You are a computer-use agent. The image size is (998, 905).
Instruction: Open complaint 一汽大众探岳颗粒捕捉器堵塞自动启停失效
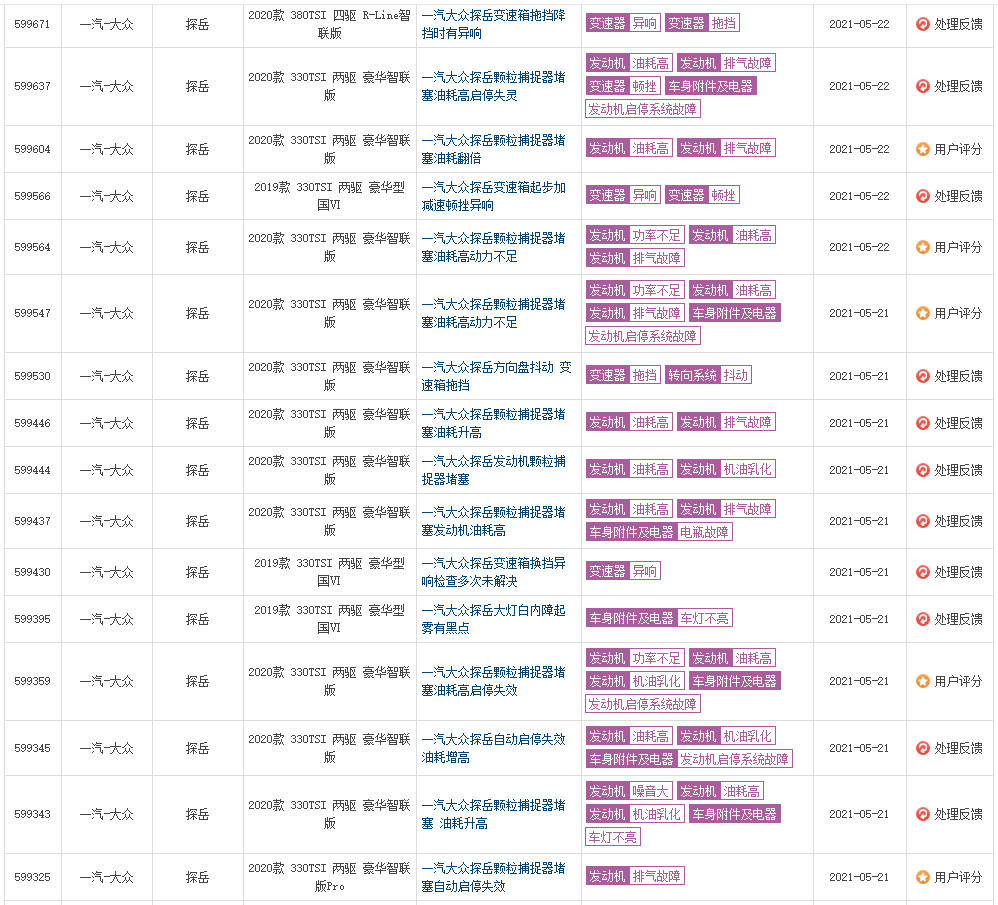(493, 877)
